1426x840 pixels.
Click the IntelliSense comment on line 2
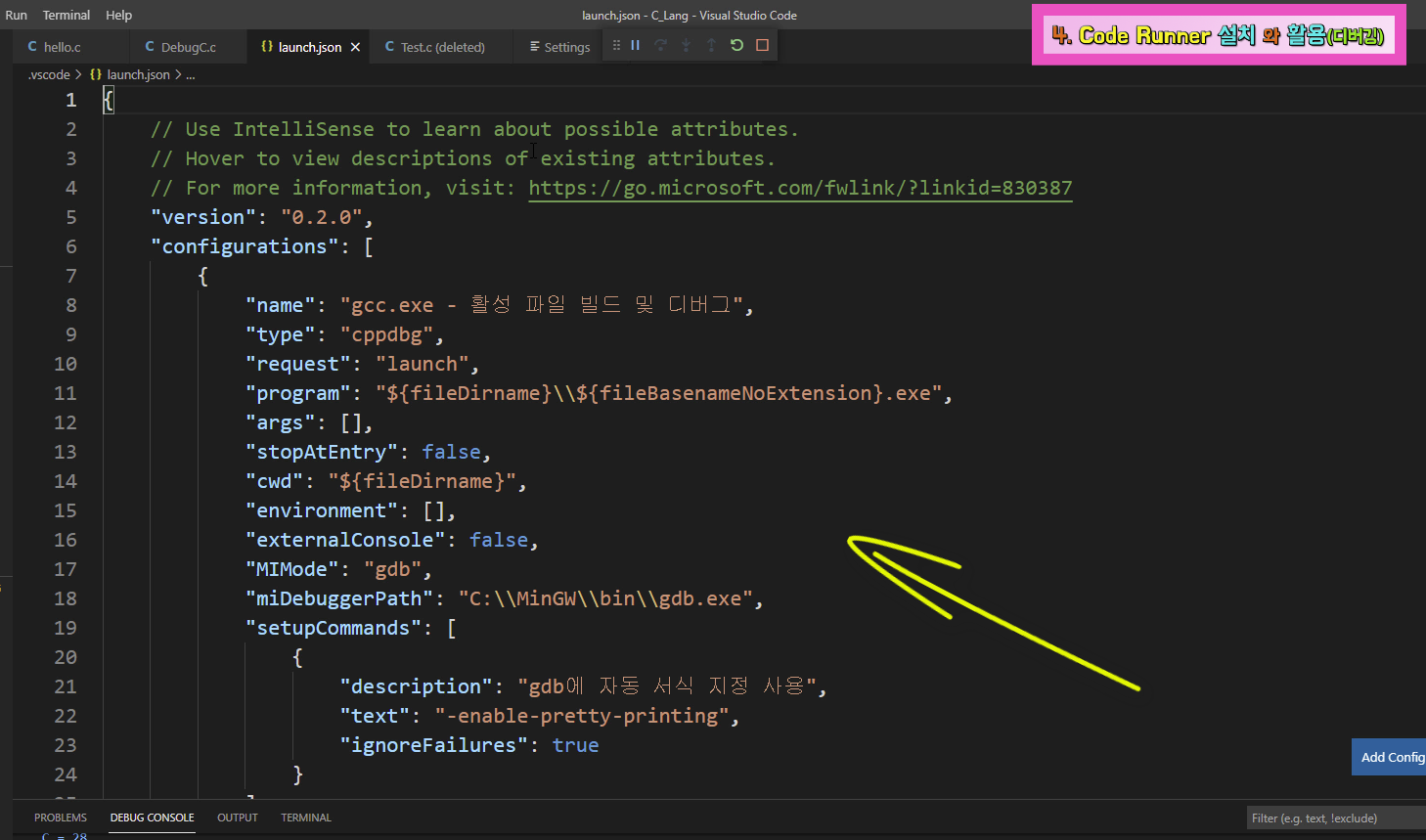tap(474, 129)
